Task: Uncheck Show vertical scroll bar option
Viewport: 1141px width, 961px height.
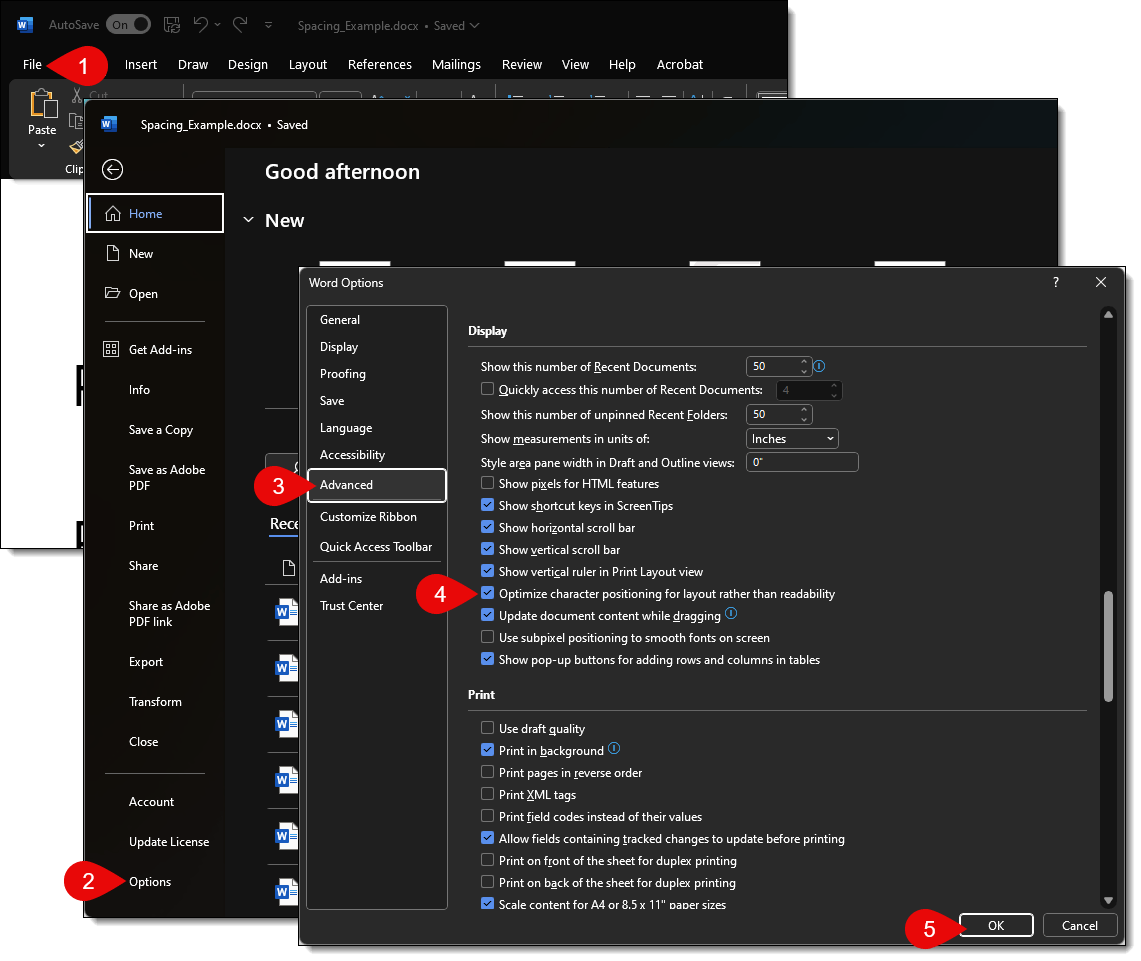Action: 488,549
